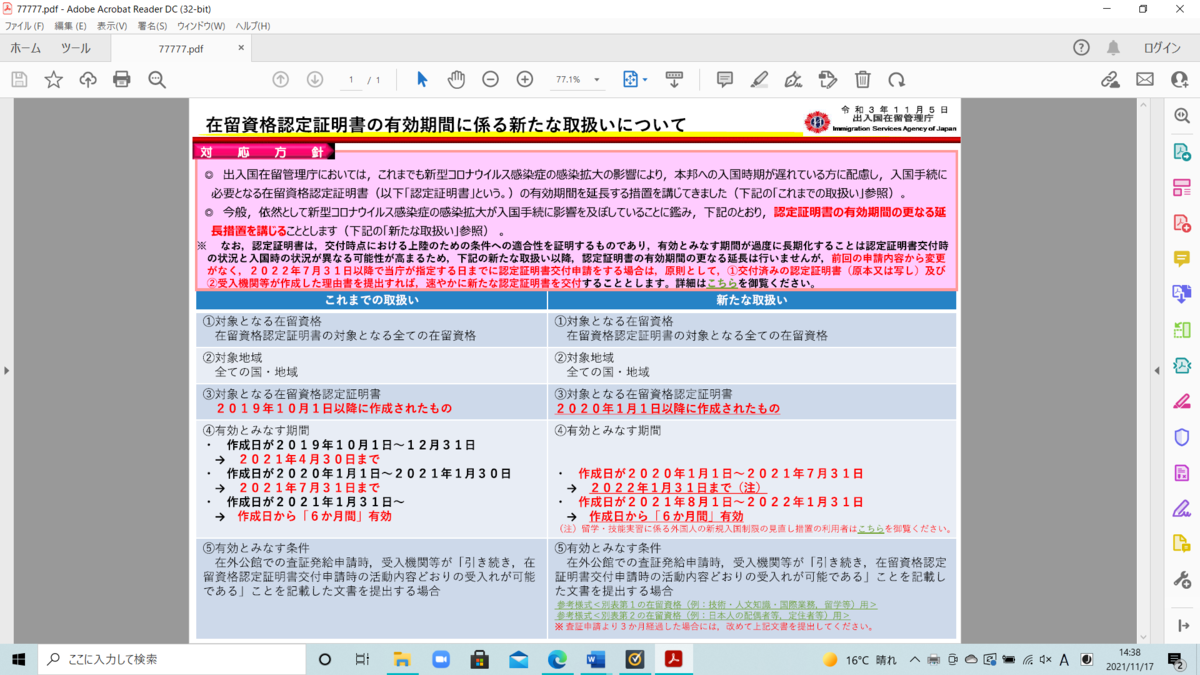Click the Windows search box ここに入力して検索

[x=171, y=660]
